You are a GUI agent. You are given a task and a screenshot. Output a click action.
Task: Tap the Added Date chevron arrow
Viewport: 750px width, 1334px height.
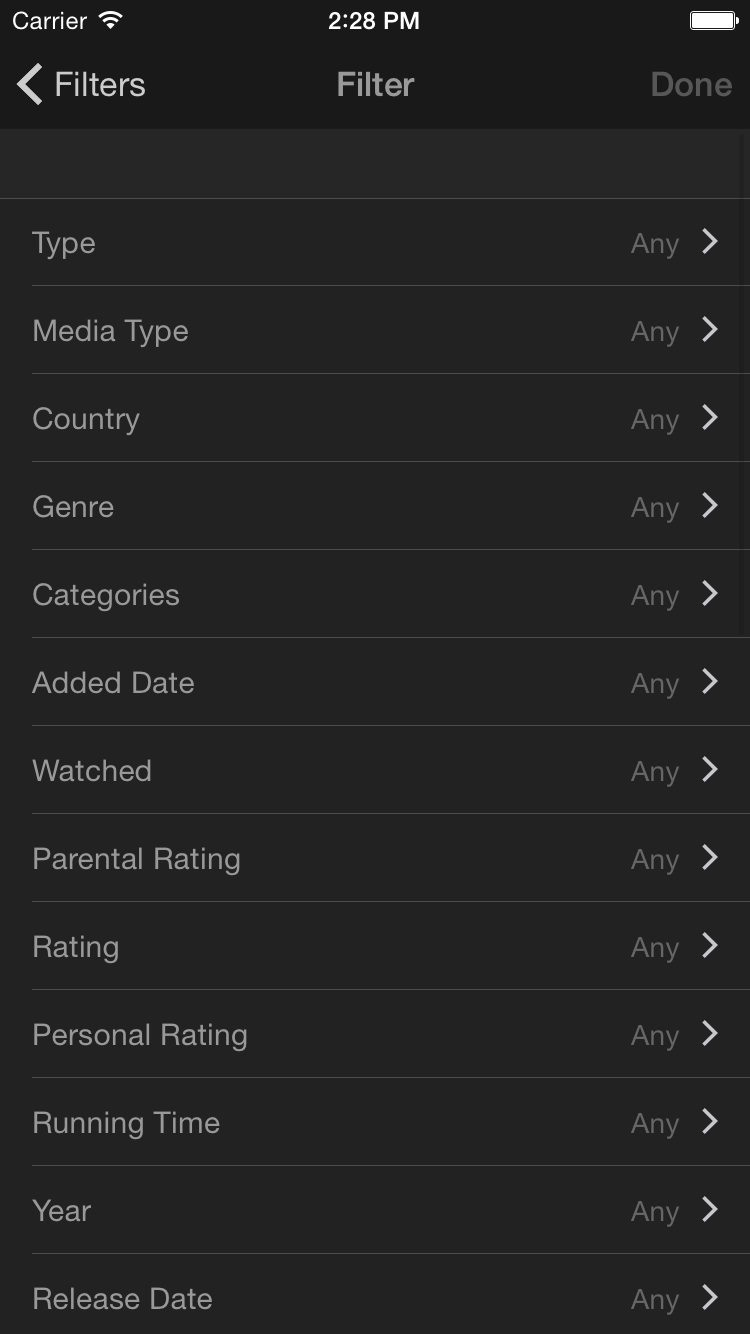(x=710, y=682)
